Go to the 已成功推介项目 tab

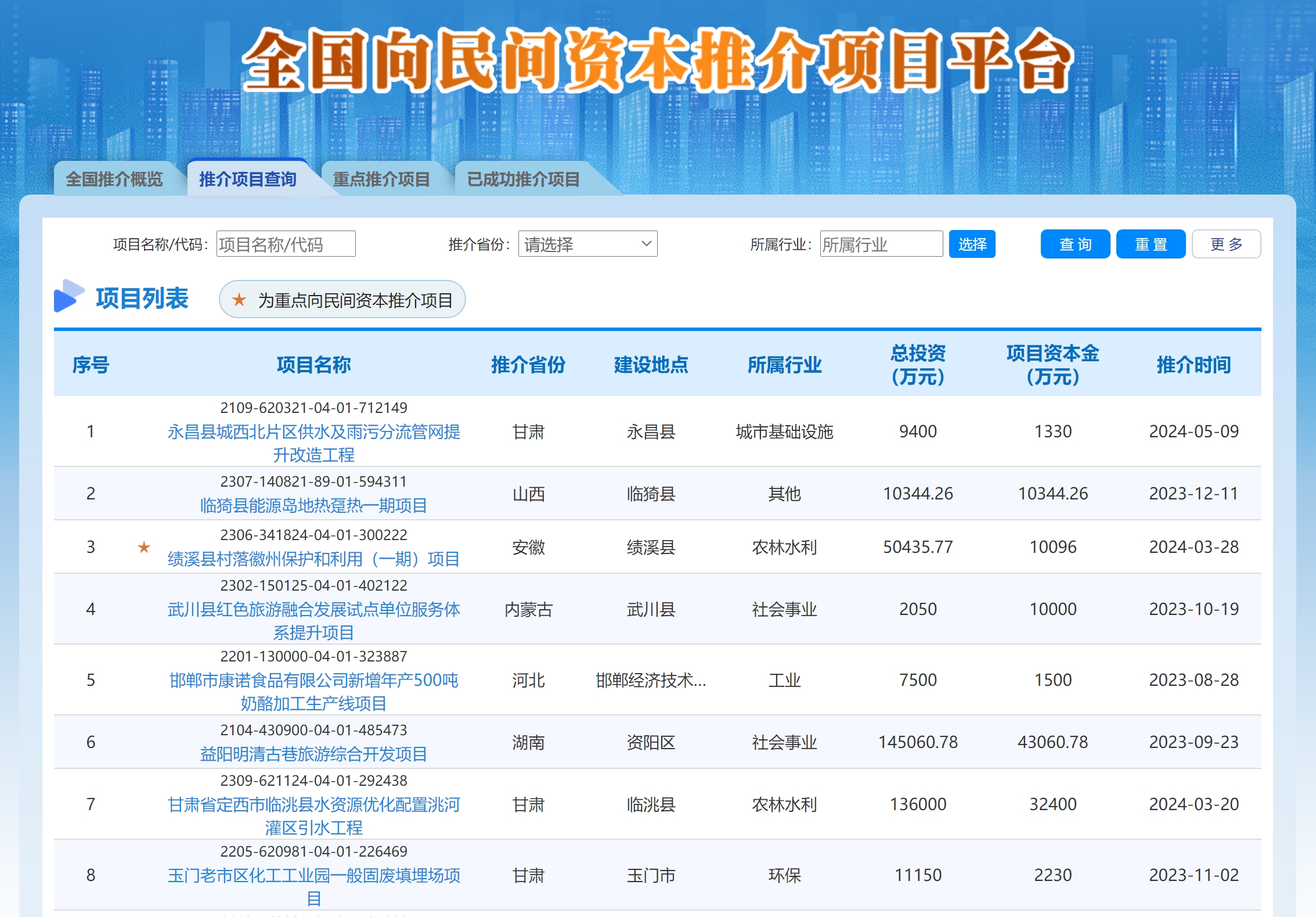pyautogui.click(x=523, y=179)
